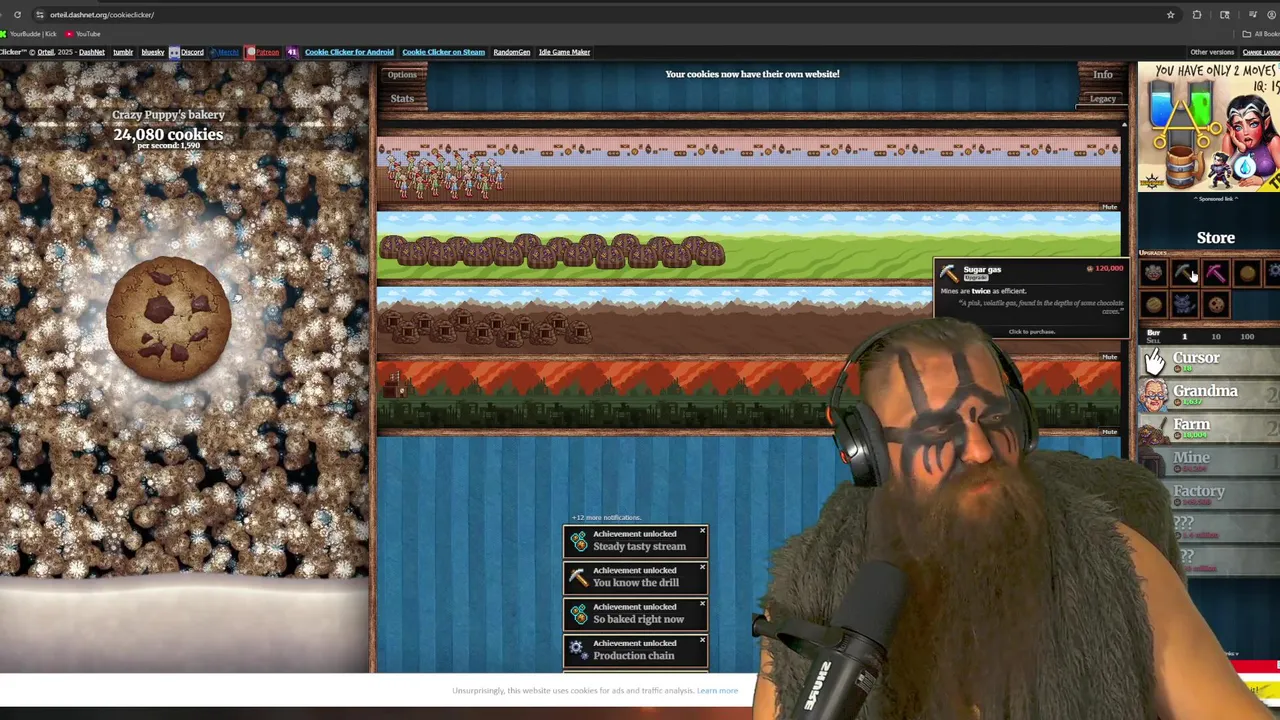This screenshot has width=1280, height=720.
Task: Switch store mode to Buy
Action: click(1153, 332)
